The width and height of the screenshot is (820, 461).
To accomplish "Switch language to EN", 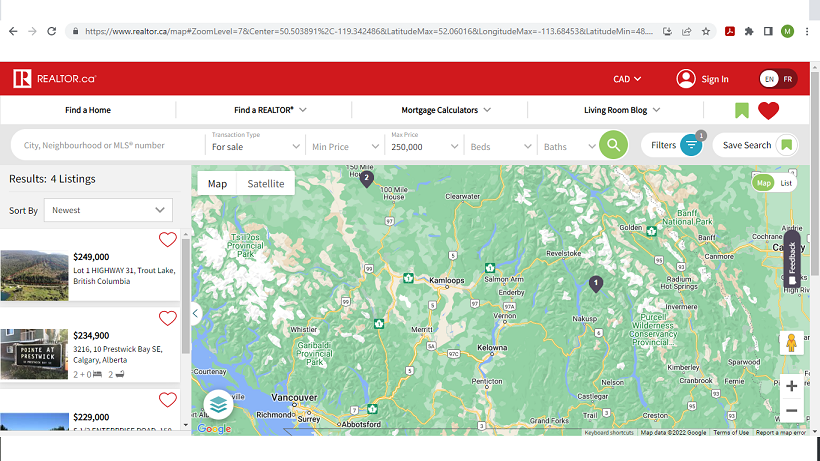I will (x=769, y=79).
